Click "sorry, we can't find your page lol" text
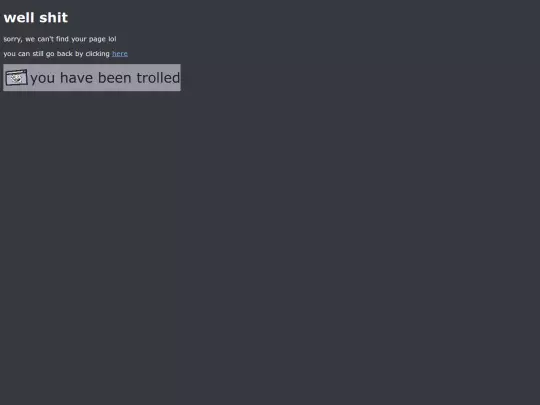 60,39
